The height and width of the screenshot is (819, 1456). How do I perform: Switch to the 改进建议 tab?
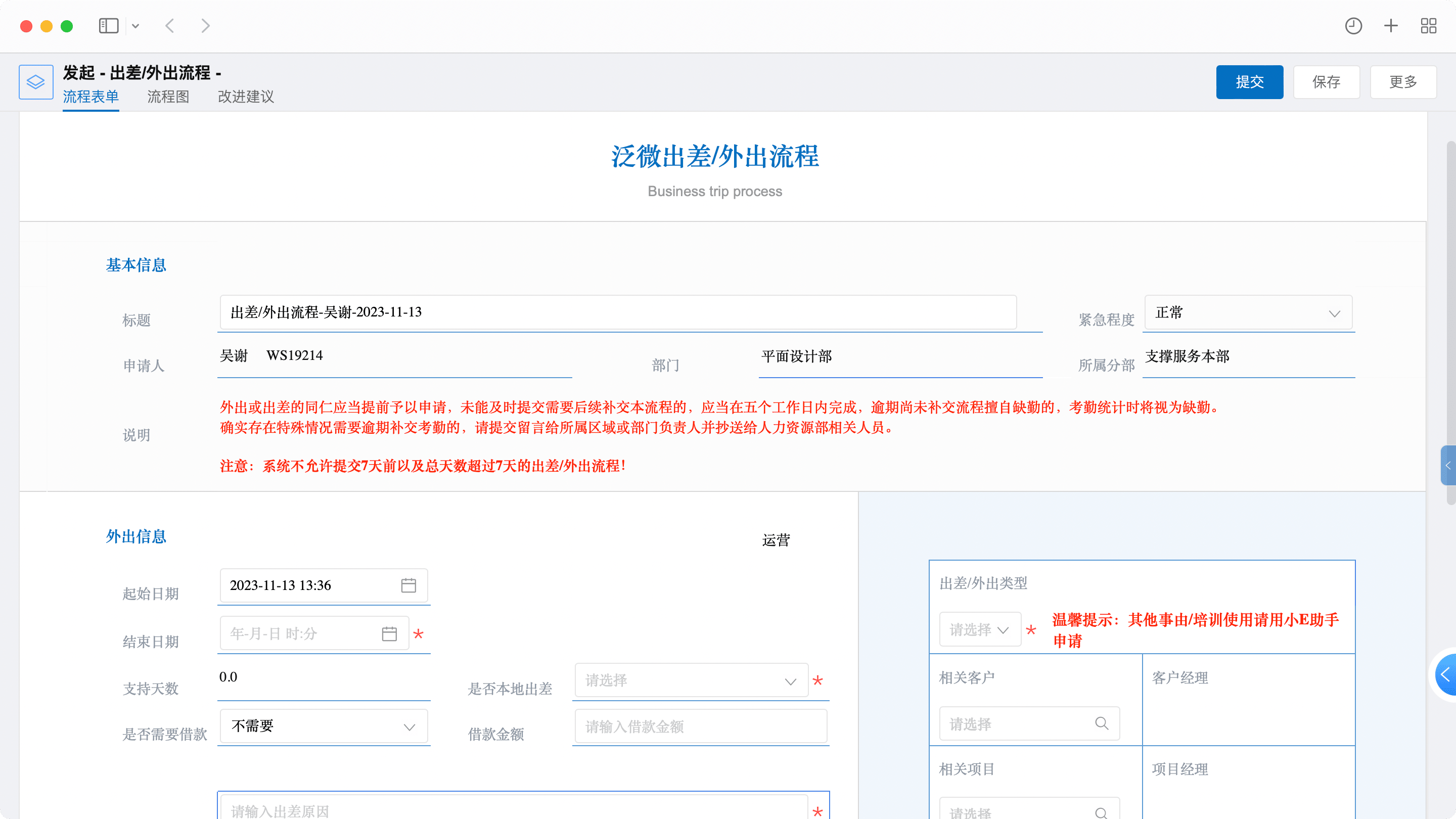point(246,97)
